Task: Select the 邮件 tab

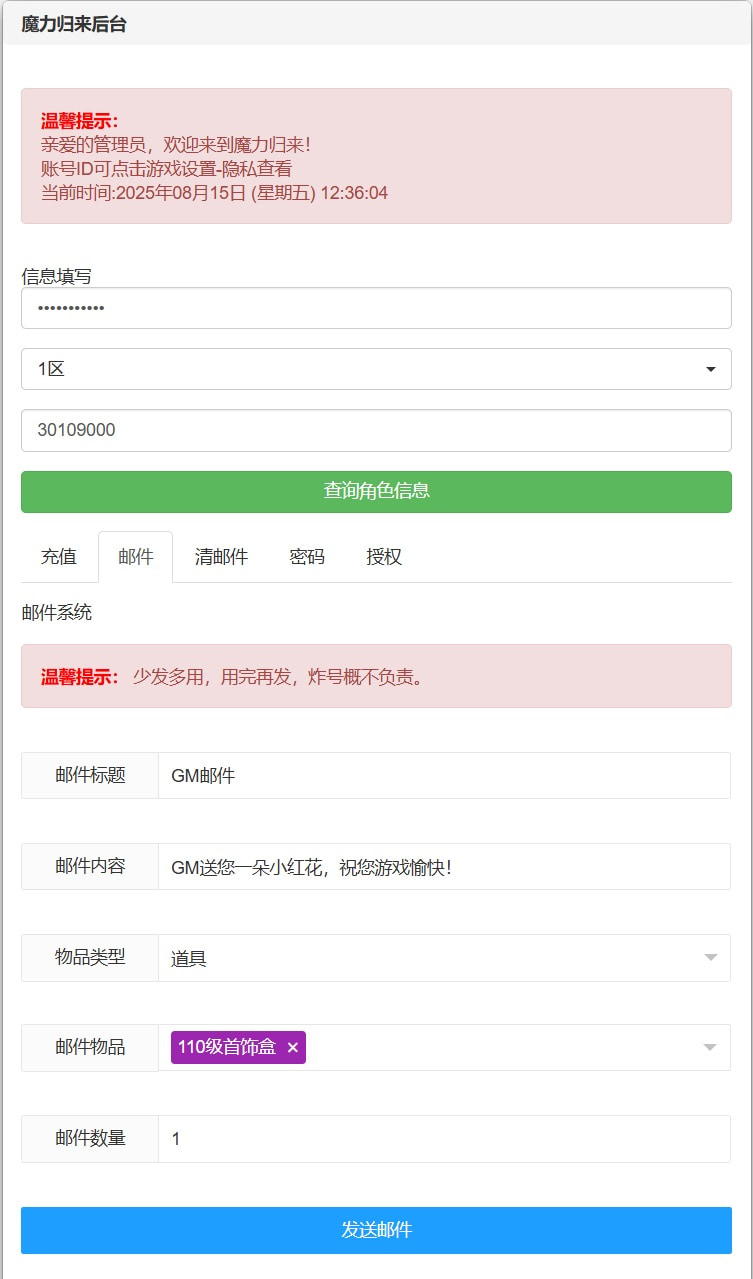Action: point(136,557)
